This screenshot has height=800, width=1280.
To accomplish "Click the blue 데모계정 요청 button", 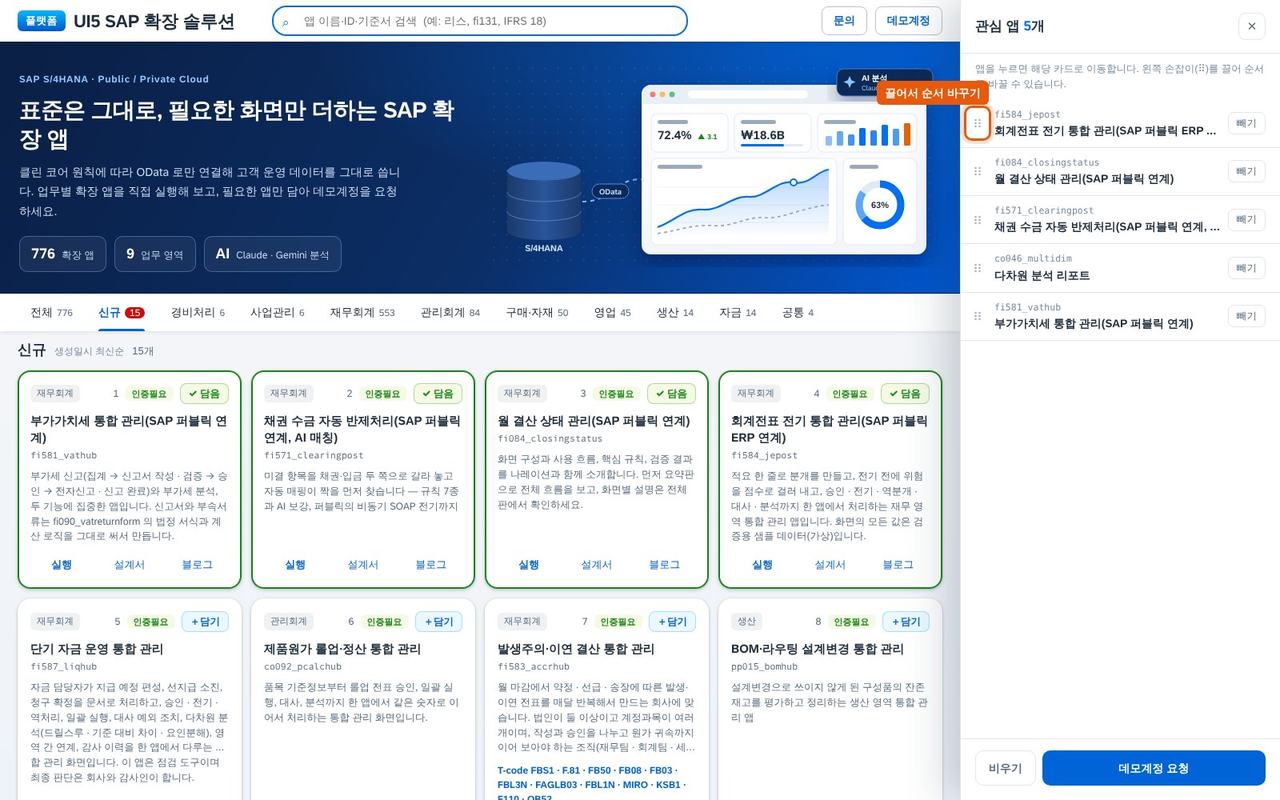I will 1153,768.
